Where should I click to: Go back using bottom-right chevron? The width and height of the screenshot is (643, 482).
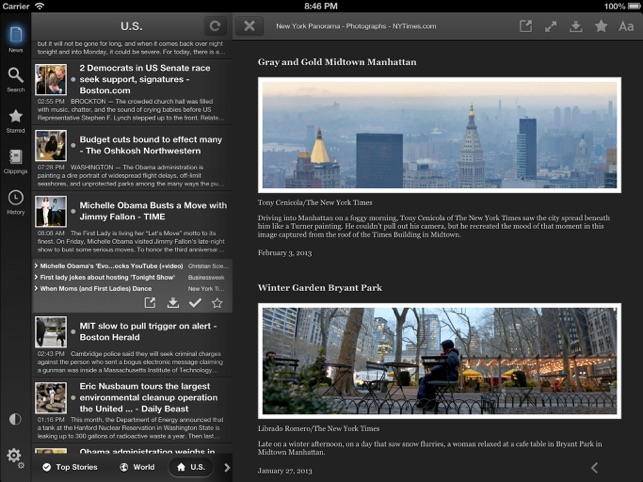pos(594,467)
